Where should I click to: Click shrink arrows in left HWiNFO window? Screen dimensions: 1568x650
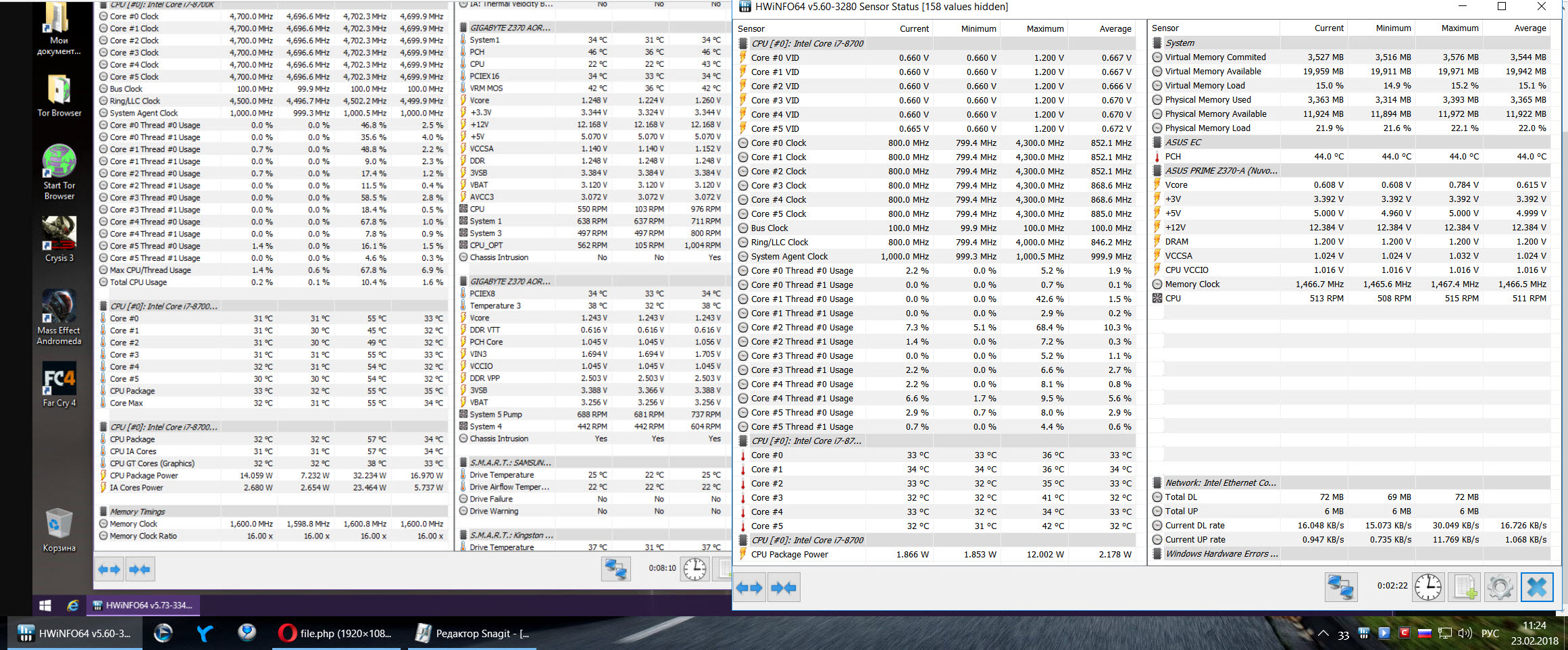click(140, 570)
